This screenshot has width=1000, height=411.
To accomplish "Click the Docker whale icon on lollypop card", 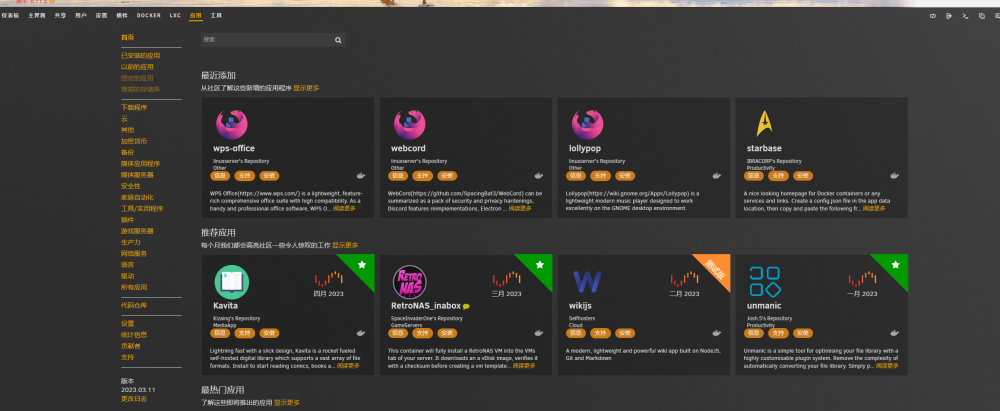I will point(716,176).
